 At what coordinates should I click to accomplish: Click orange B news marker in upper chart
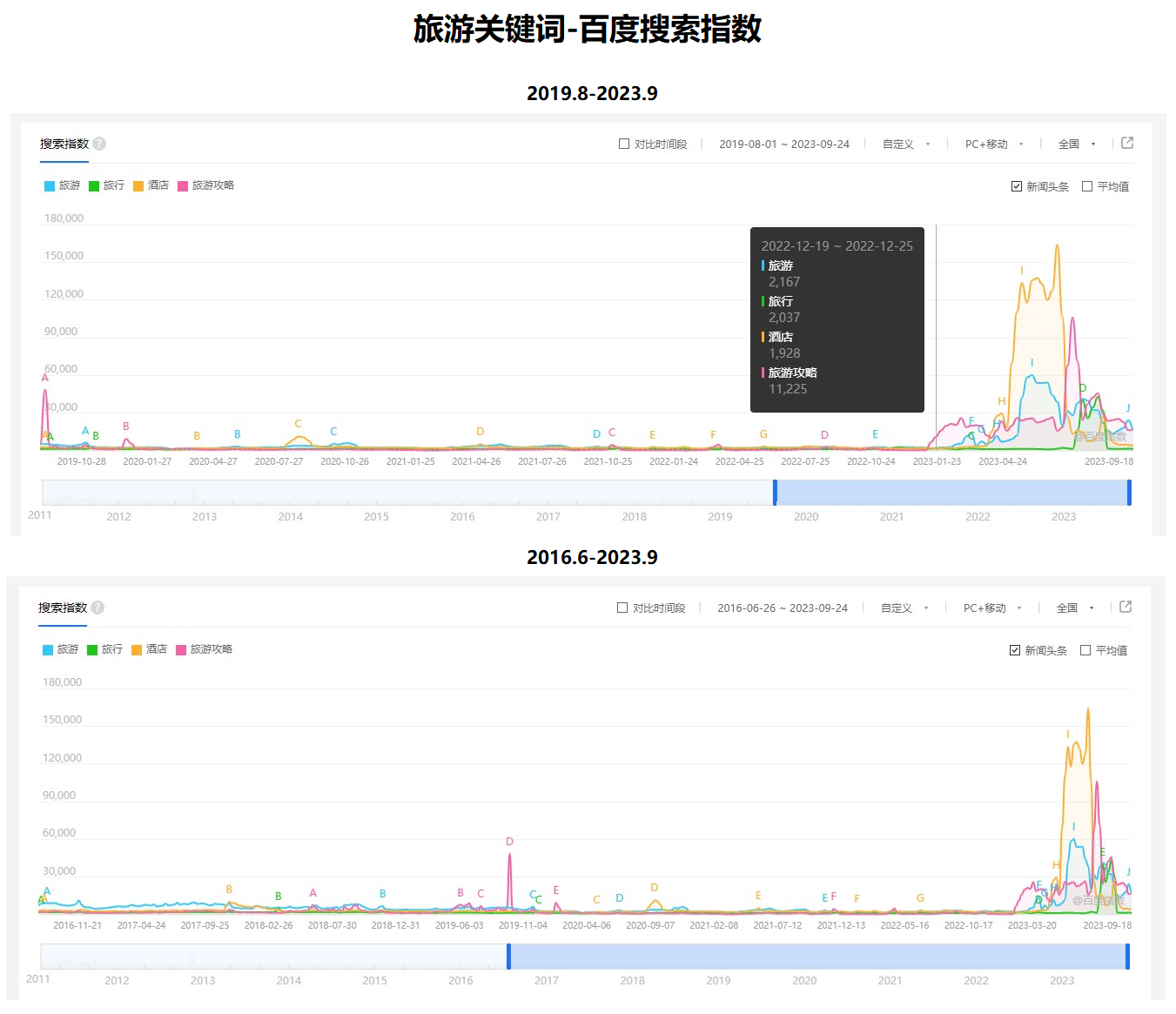pos(197,436)
